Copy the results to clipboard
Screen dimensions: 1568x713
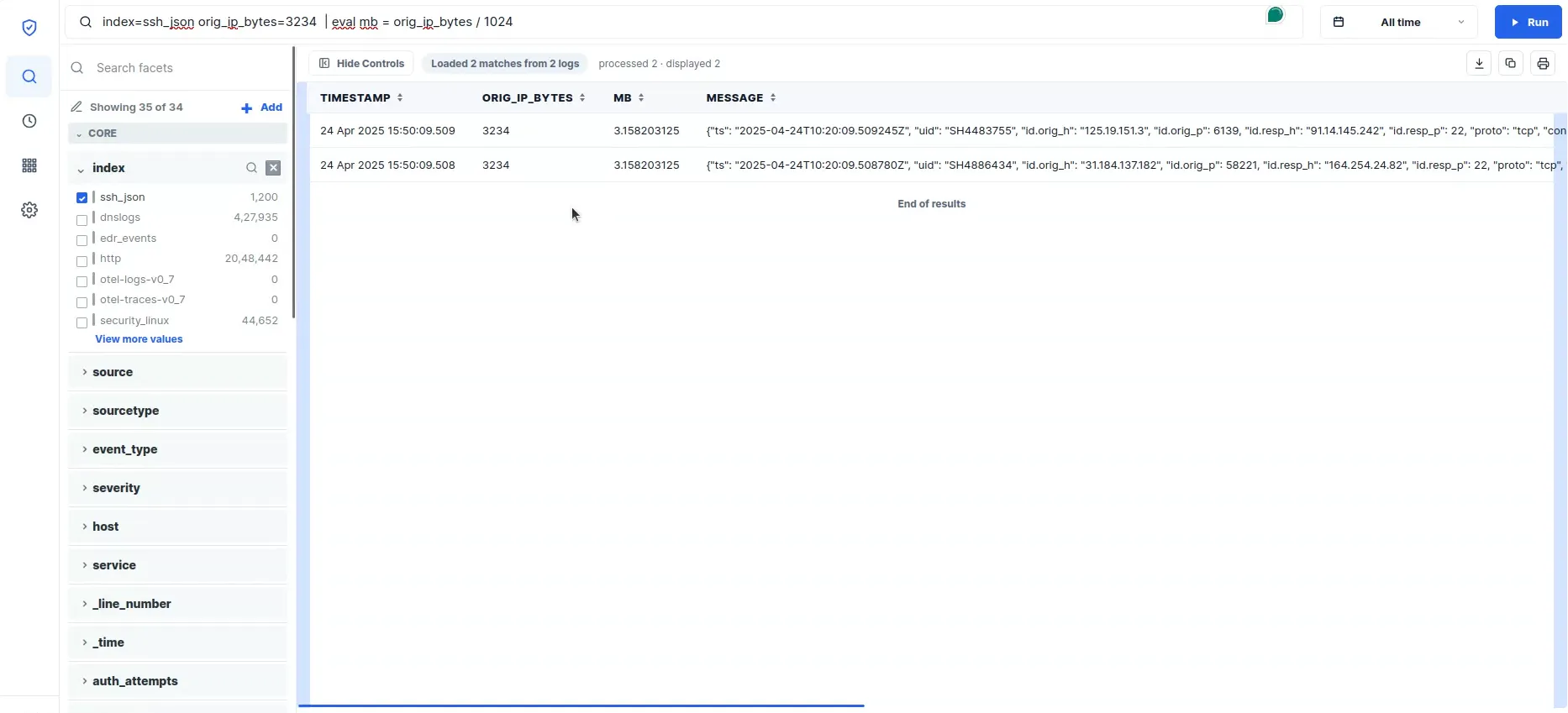pos(1511,63)
